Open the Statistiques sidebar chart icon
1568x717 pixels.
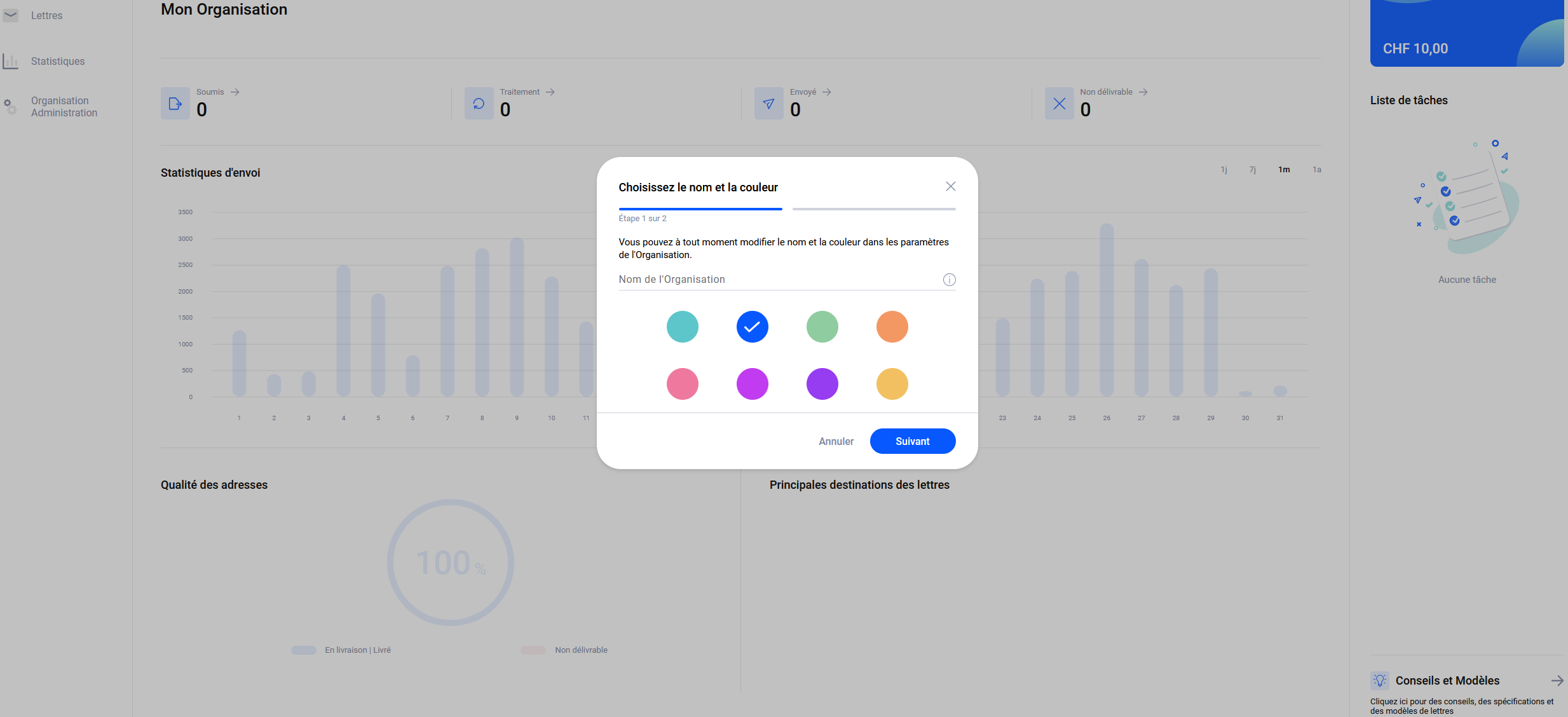(11, 61)
